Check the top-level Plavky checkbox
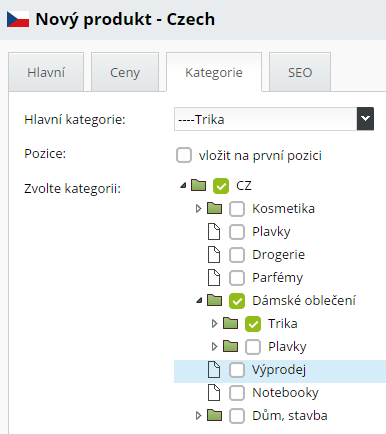This screenshot has height=434, width=386. pyautogui.click(x=237, y=232)
